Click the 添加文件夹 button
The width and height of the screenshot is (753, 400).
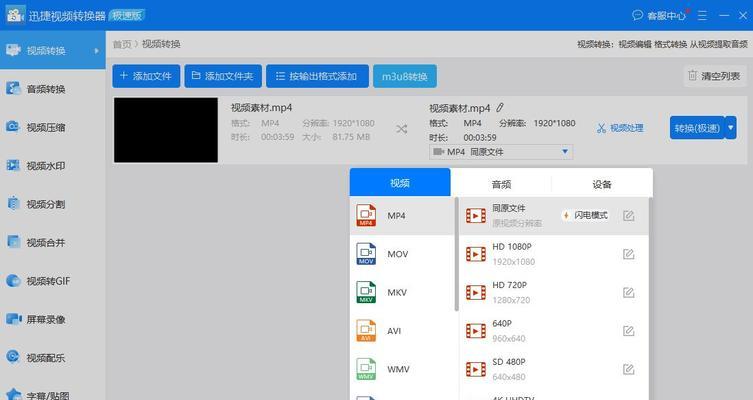click(223, 76)
